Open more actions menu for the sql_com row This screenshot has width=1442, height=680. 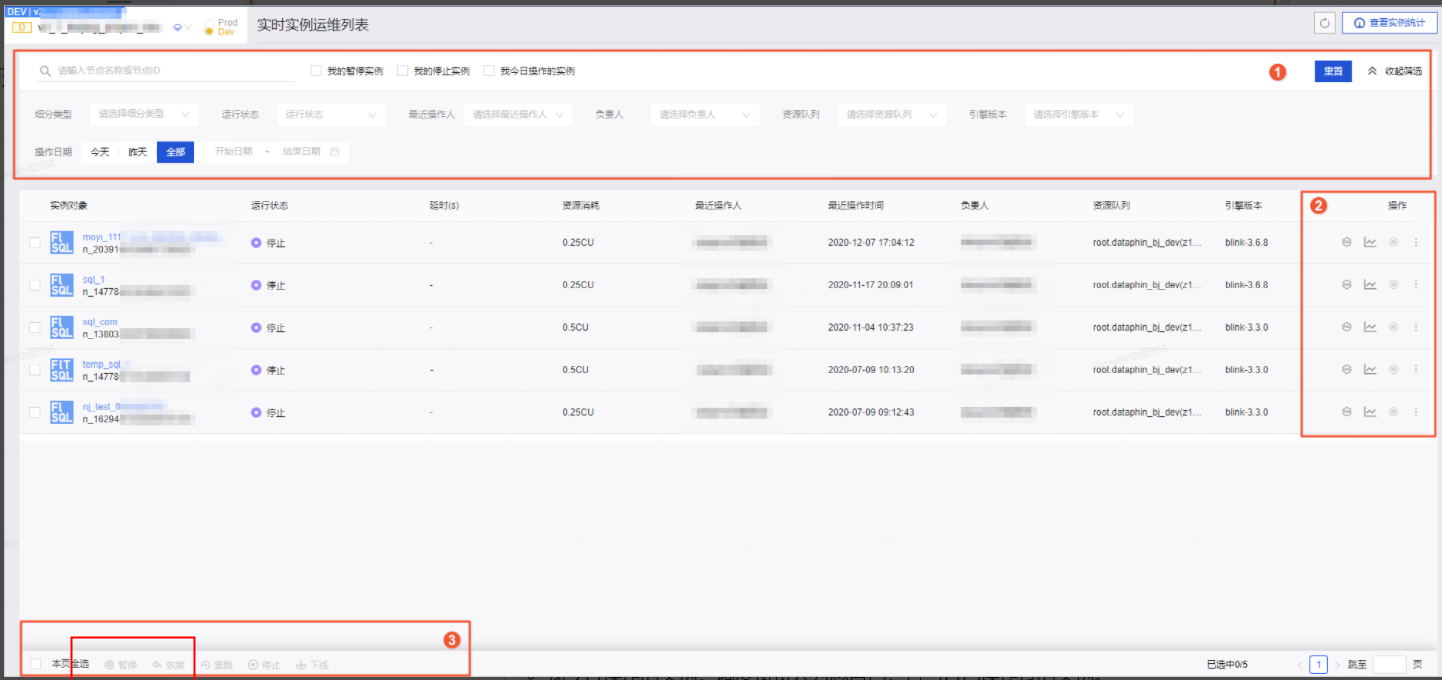pos(1415,327)
